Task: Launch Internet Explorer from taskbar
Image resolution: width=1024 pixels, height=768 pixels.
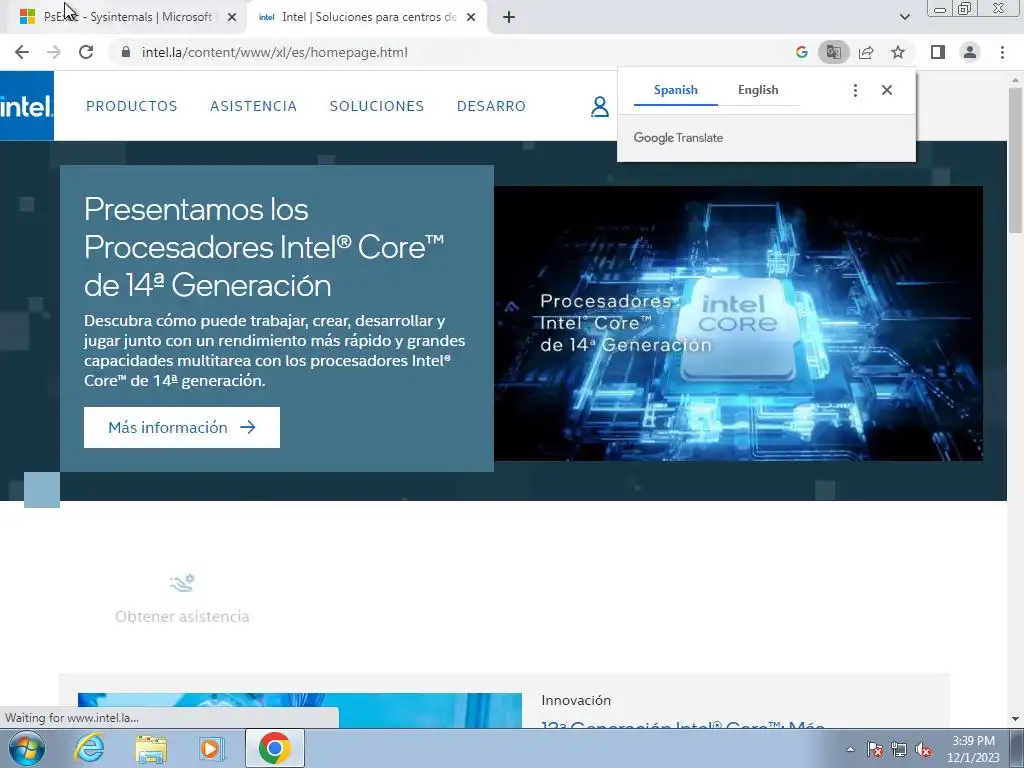Action: pyautogui.click(x=89, y=748)
